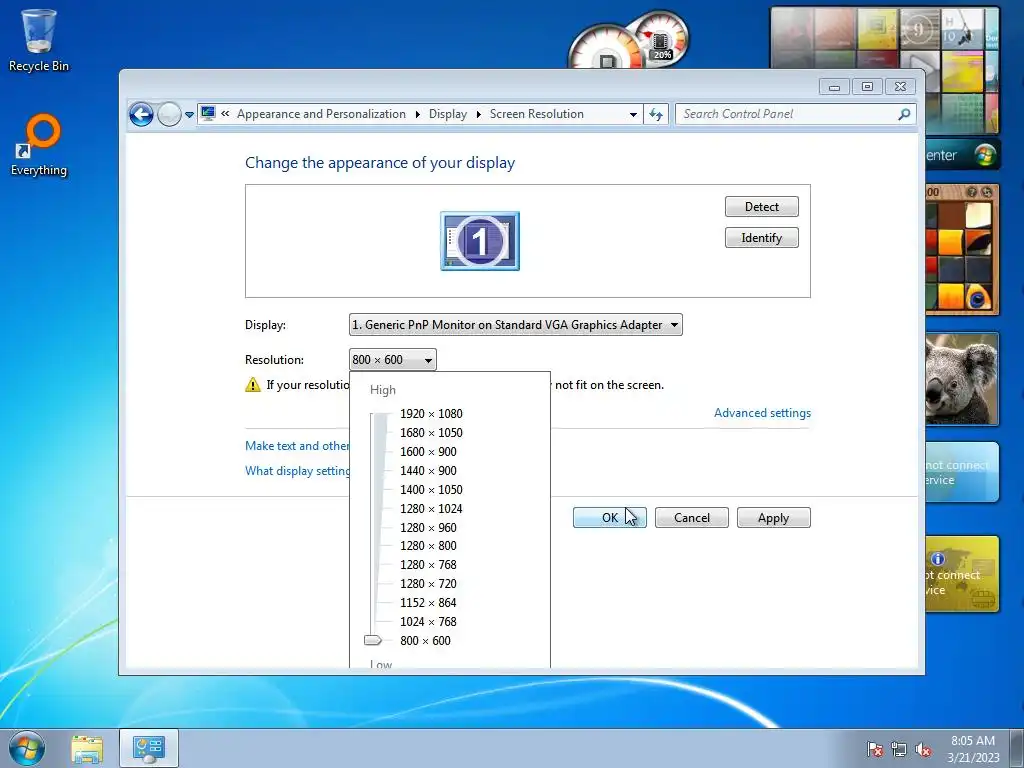Viewport: 1024px width, 768px height.
Task: Choose 1280 × 720 resolution
Action: (428, 583)
